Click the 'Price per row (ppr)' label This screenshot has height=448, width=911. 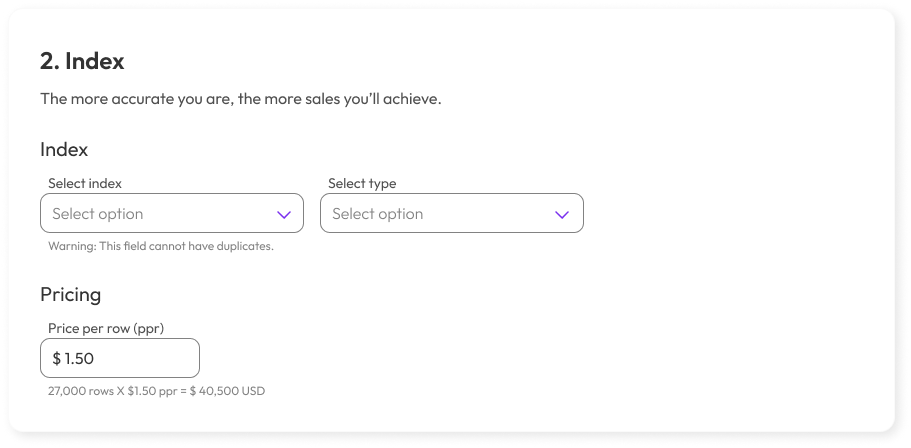106,328
